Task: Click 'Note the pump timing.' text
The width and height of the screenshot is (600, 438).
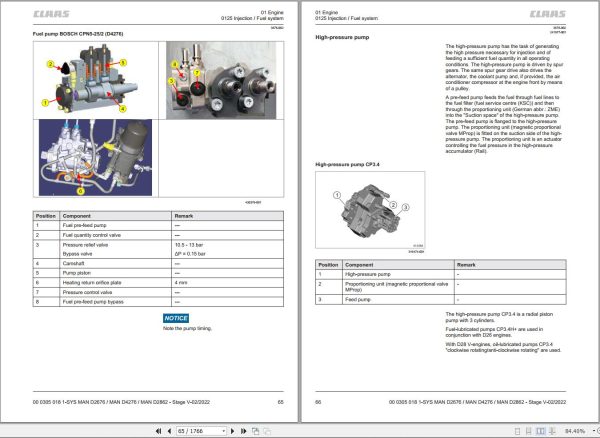Action: tap(188, 329)
